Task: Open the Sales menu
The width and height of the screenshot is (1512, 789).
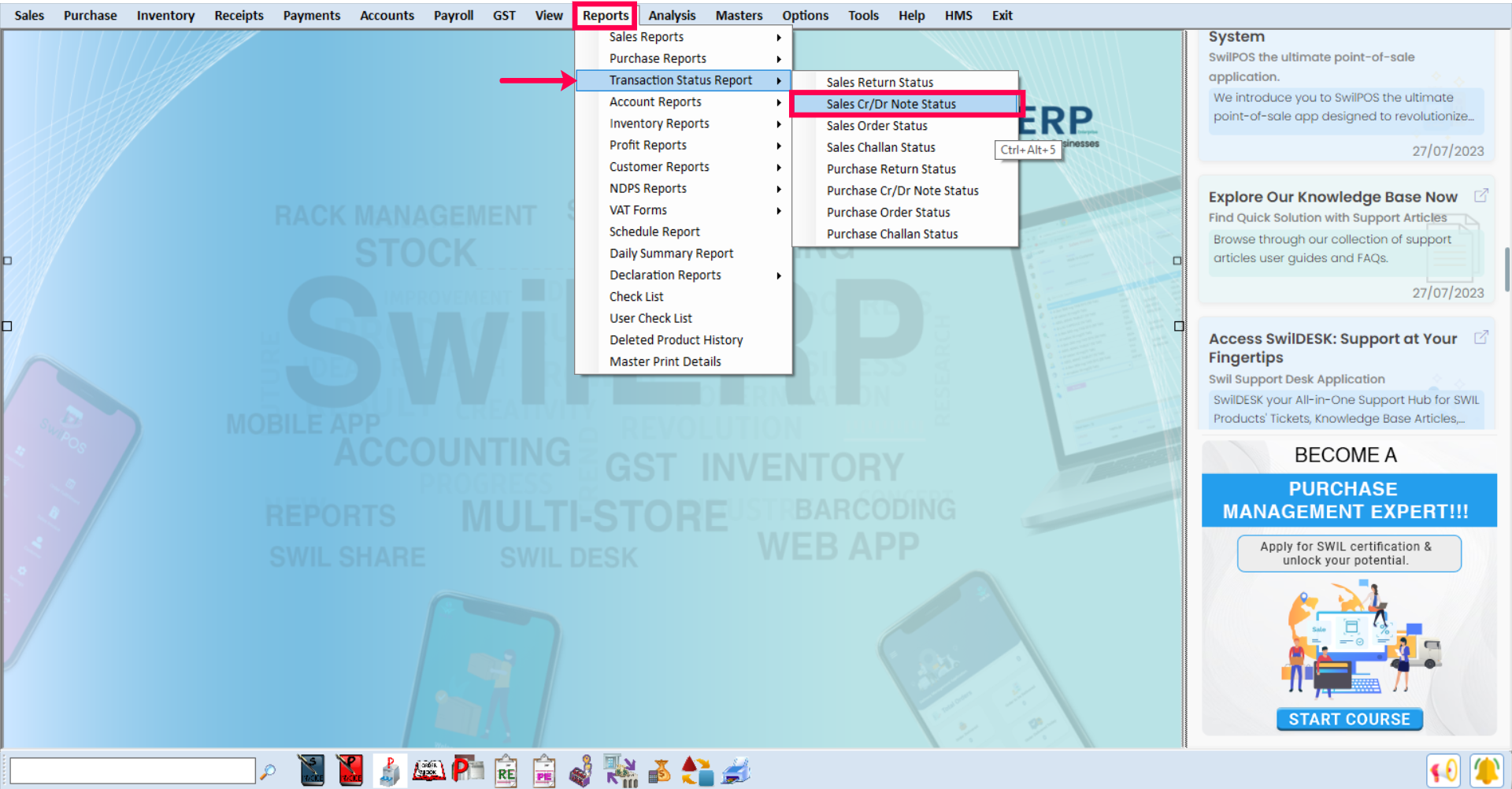Action: click(29, 15)
